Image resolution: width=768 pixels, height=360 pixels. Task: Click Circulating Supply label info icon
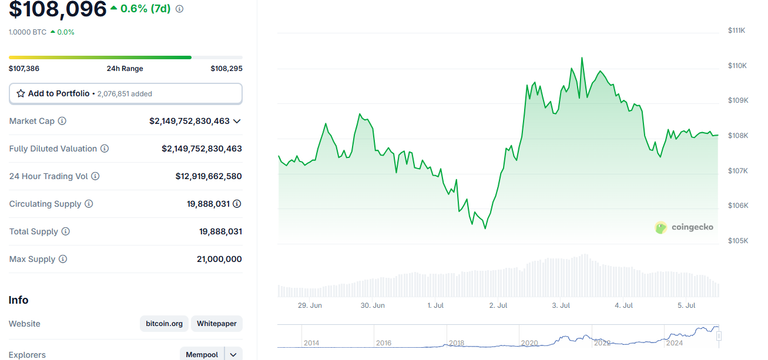89,204
